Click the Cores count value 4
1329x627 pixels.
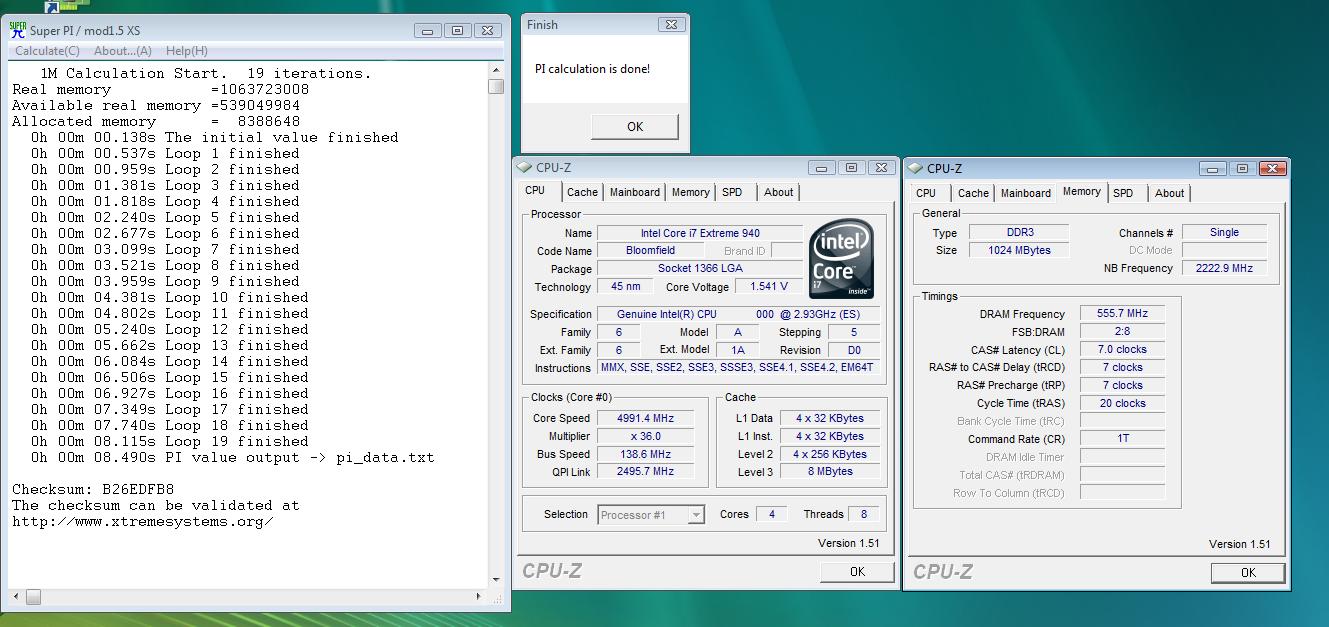771,514
